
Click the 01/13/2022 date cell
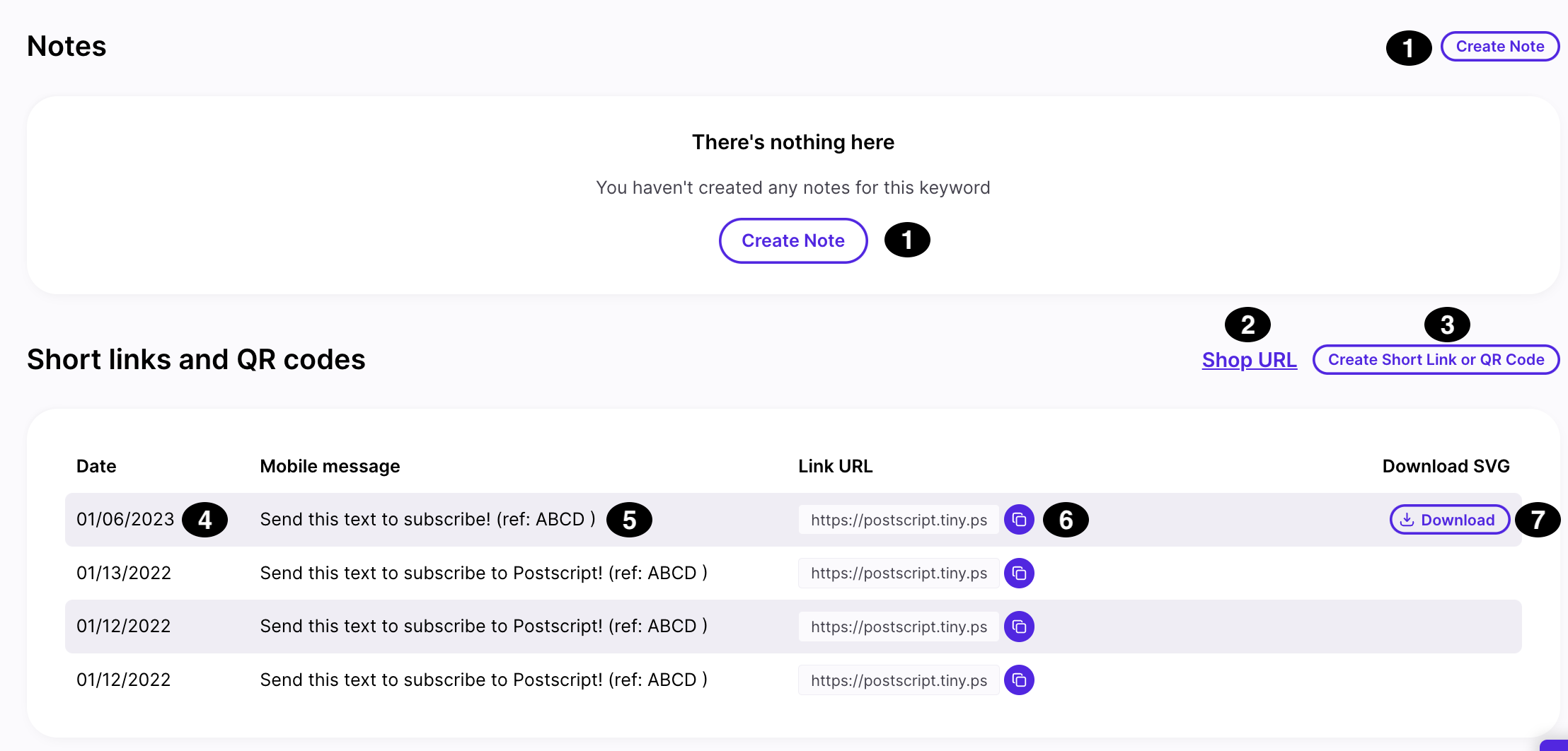click(124, 573)
